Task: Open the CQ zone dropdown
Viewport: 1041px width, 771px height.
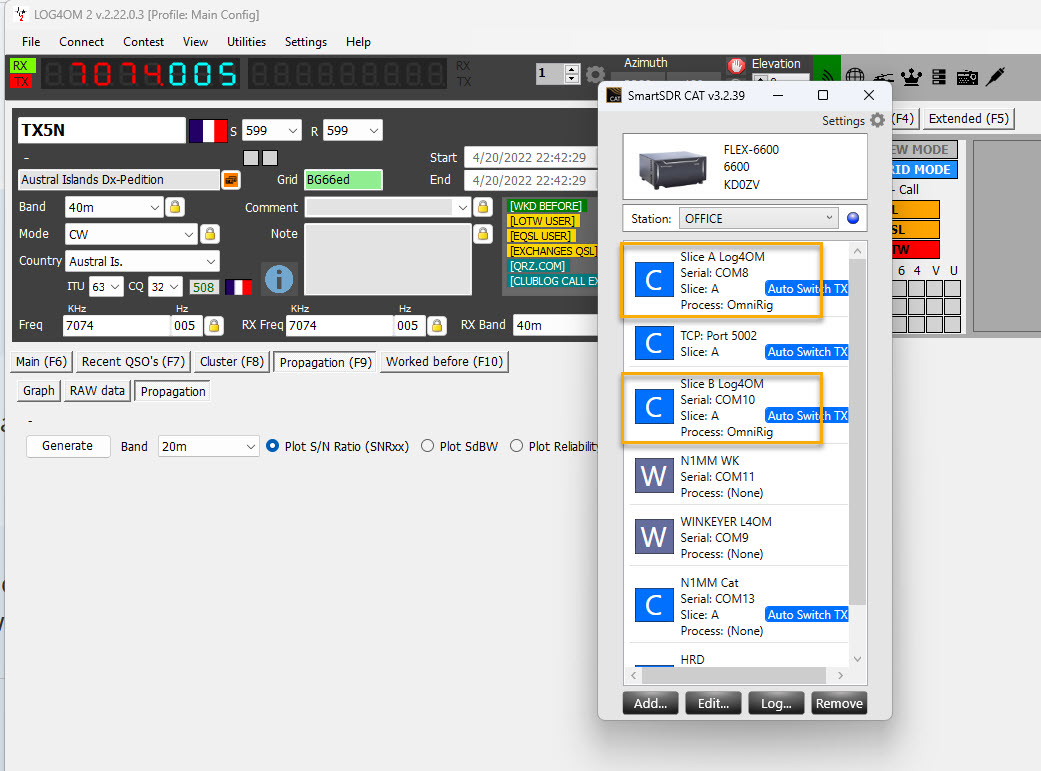Action: click(x=165, y=287)
